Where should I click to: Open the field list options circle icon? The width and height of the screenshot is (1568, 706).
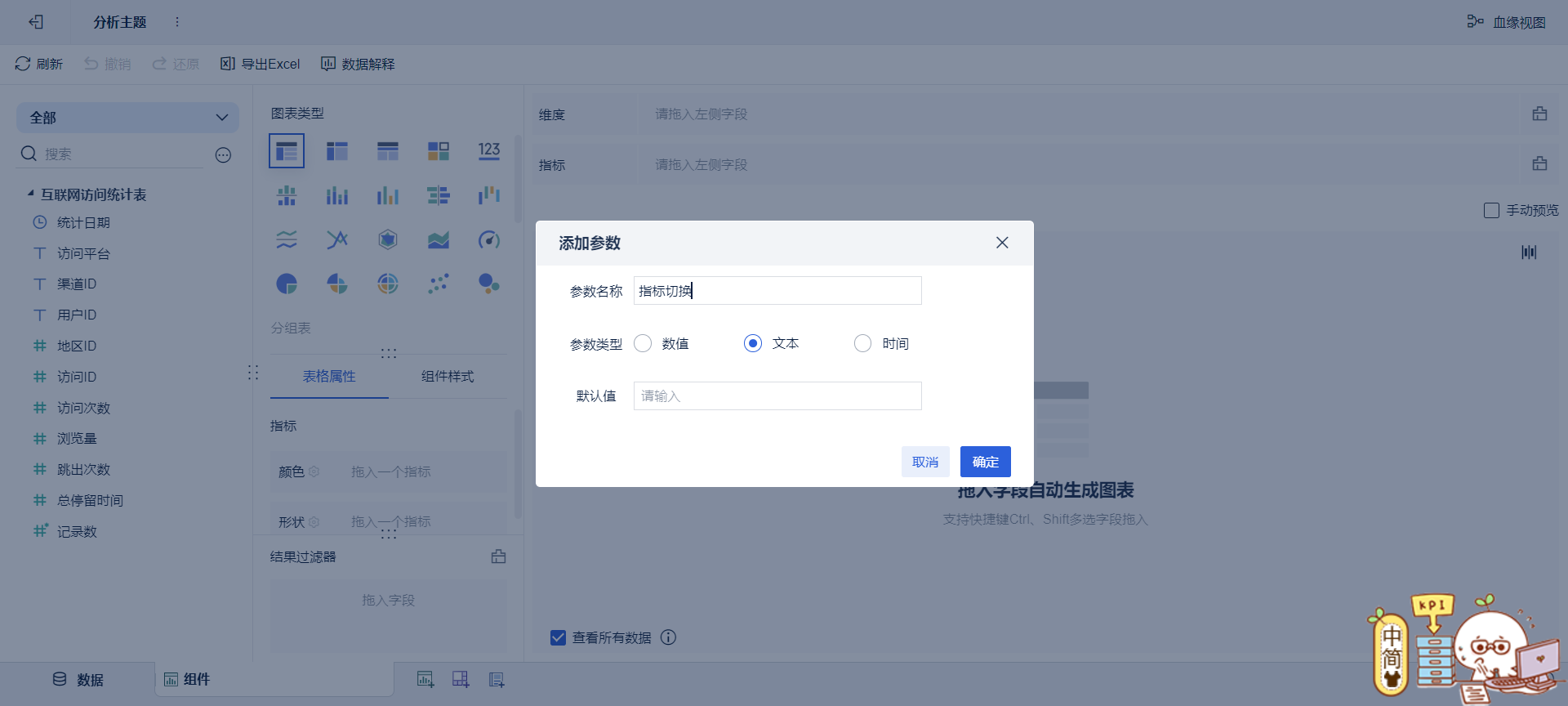223,155
